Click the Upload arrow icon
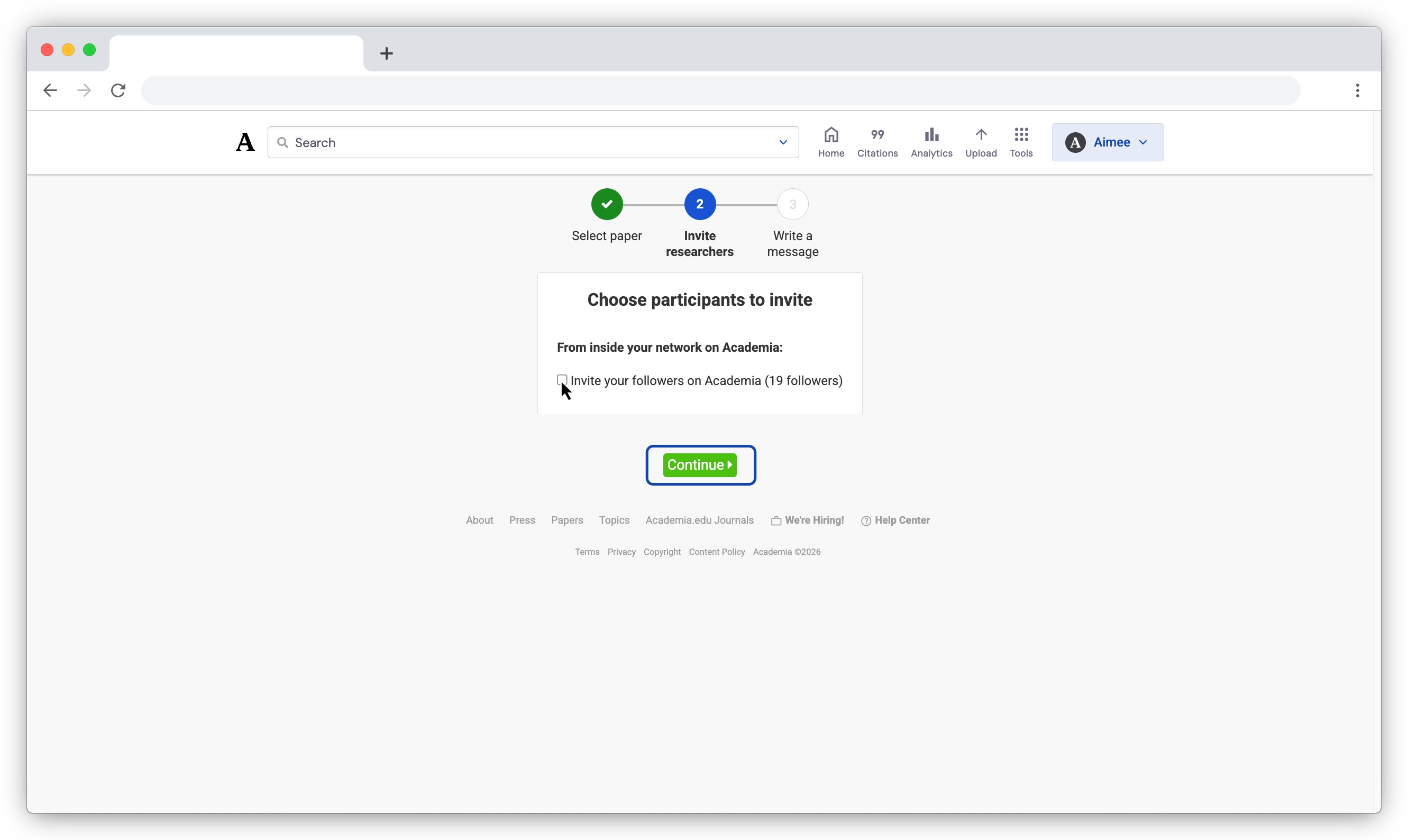This screenshot has height=840, width=1408. pos(981,135)
